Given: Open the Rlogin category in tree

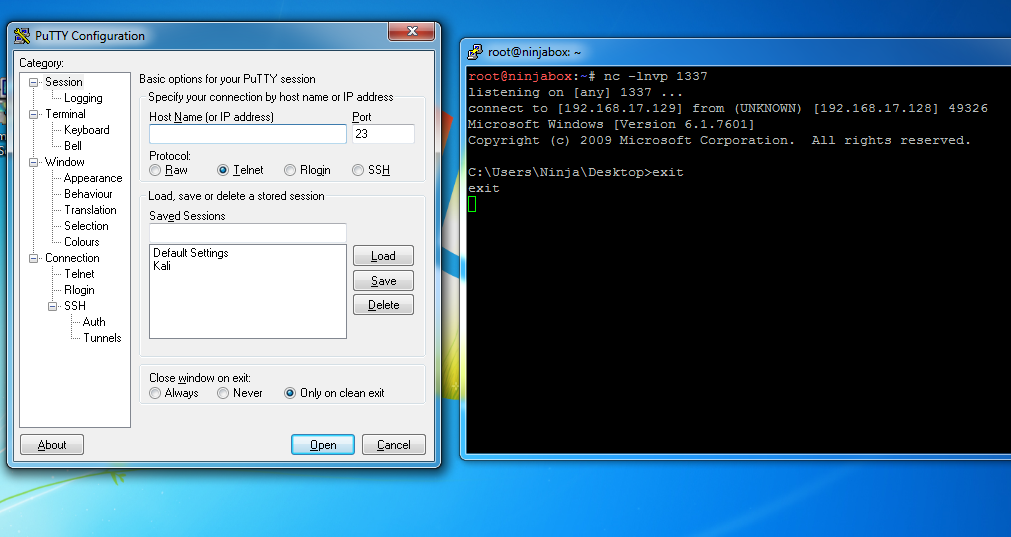Looking at the screenshot, I should 79,290.
